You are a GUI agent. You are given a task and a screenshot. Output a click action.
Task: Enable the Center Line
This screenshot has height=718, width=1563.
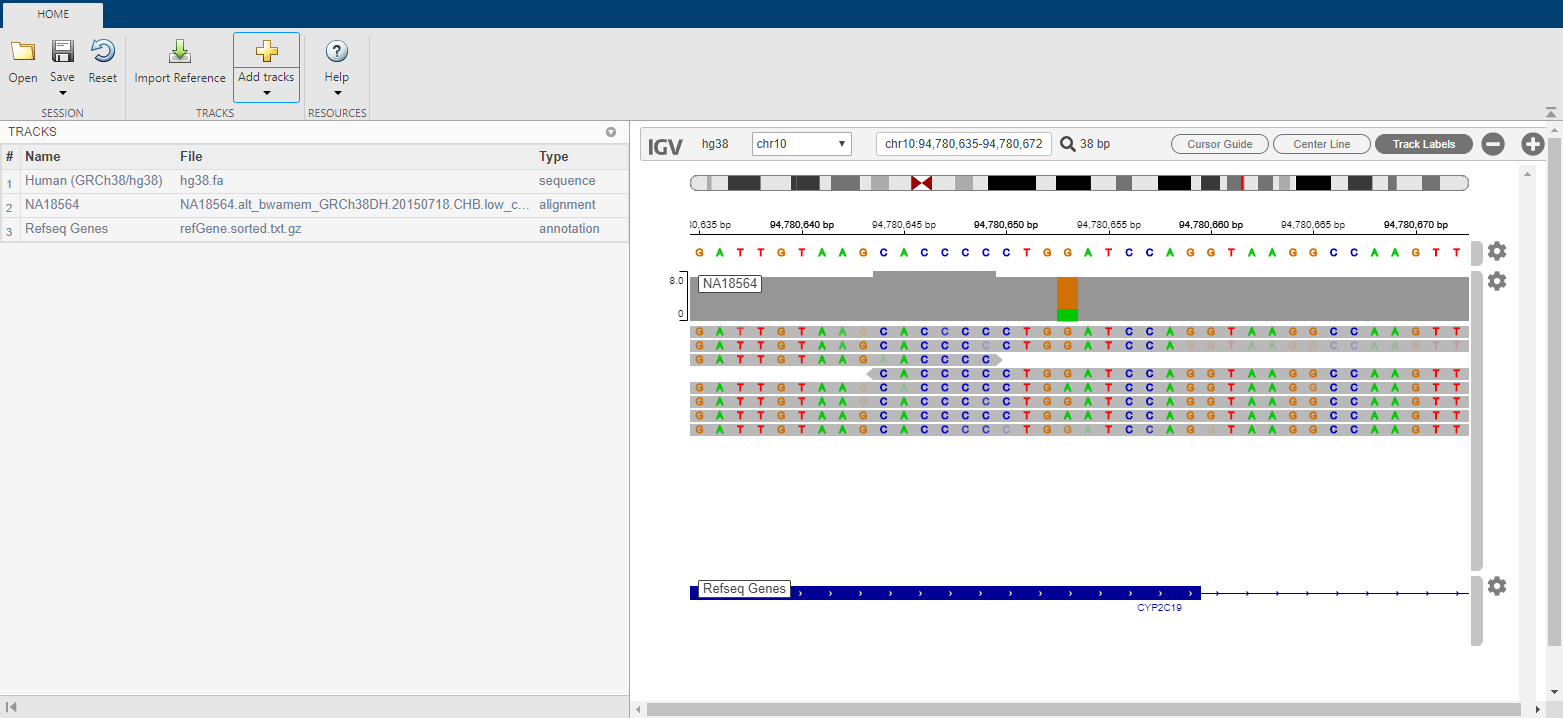pyautogui.click(x=1321, y=143)
